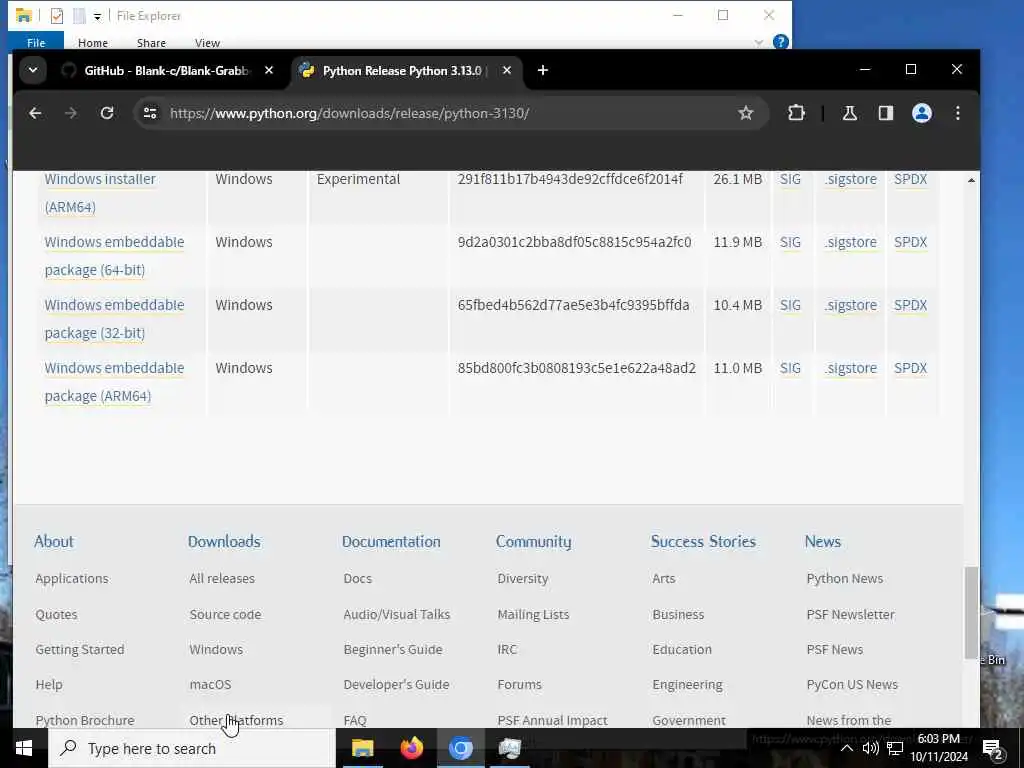
Task: Bookmark this page with star icon
Action: [x=745, y=113]
